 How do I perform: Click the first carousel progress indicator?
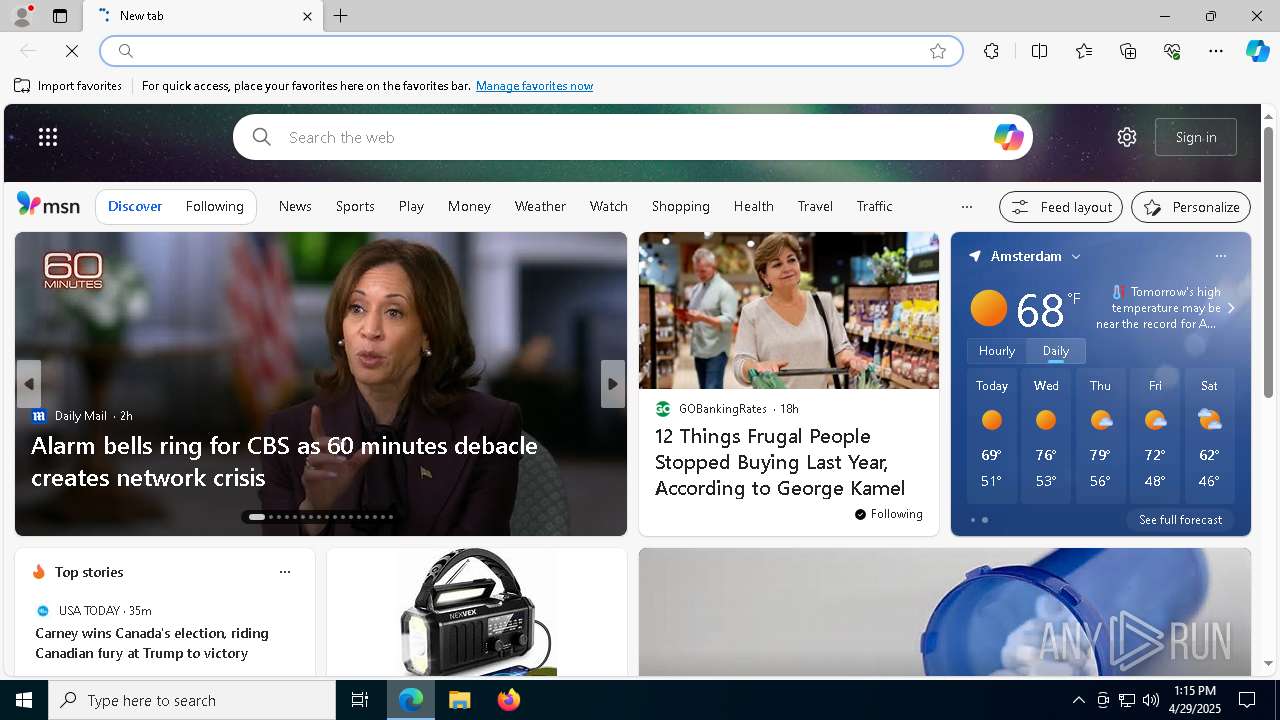[x=257, y=517]
